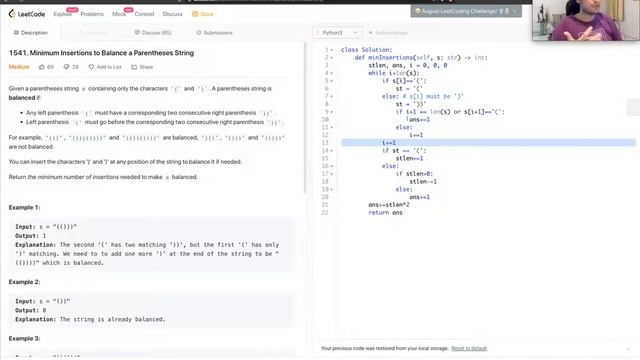Click the Share icon

coord(134,67)
